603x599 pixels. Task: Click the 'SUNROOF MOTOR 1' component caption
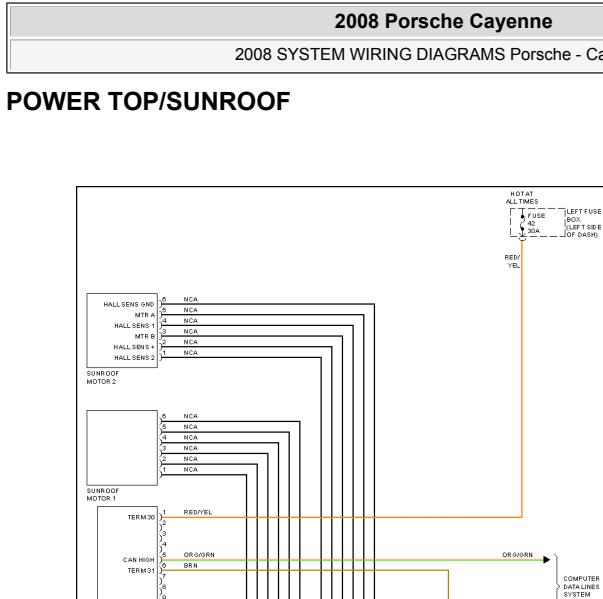103,494
